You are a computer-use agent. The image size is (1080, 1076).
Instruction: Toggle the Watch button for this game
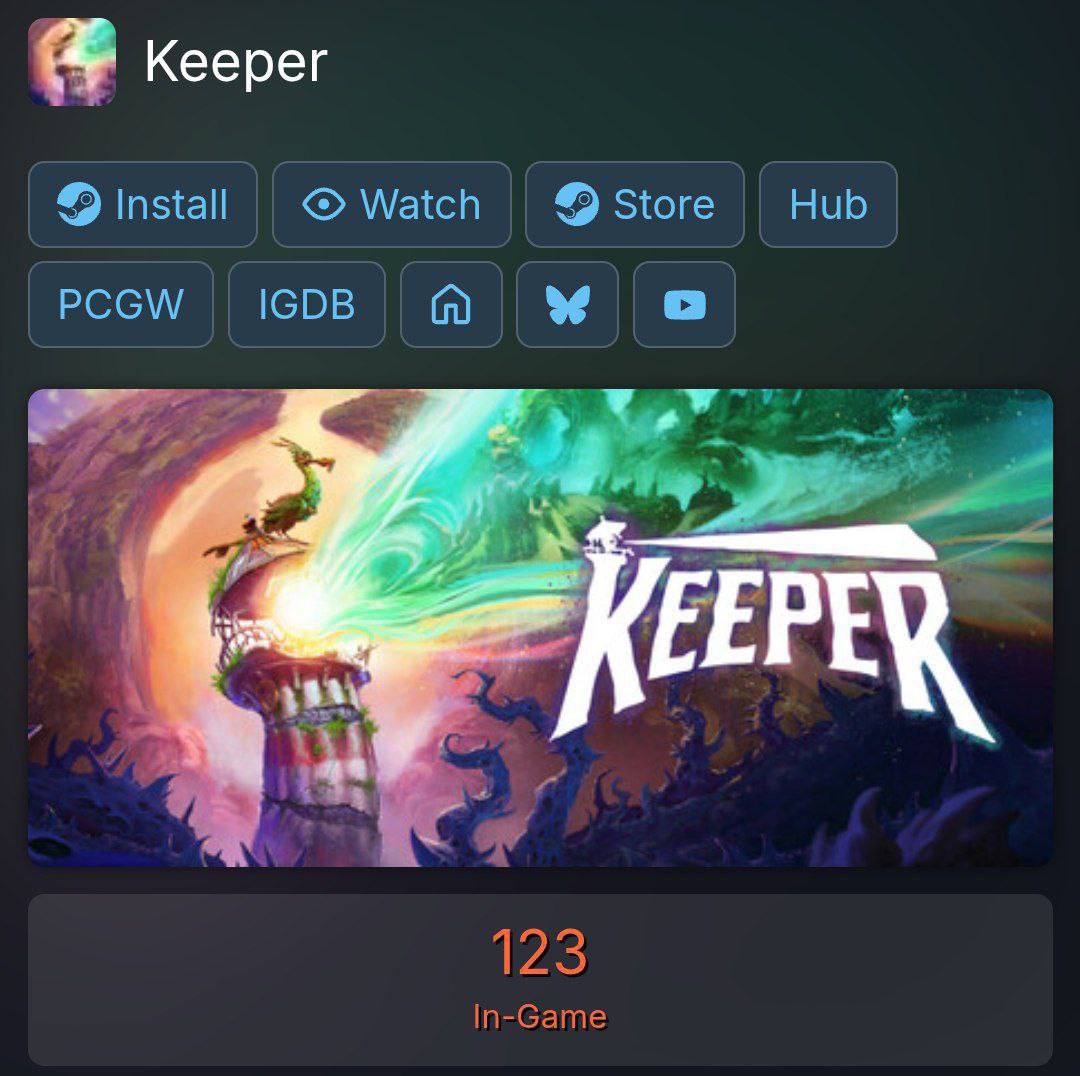[392, 205]
